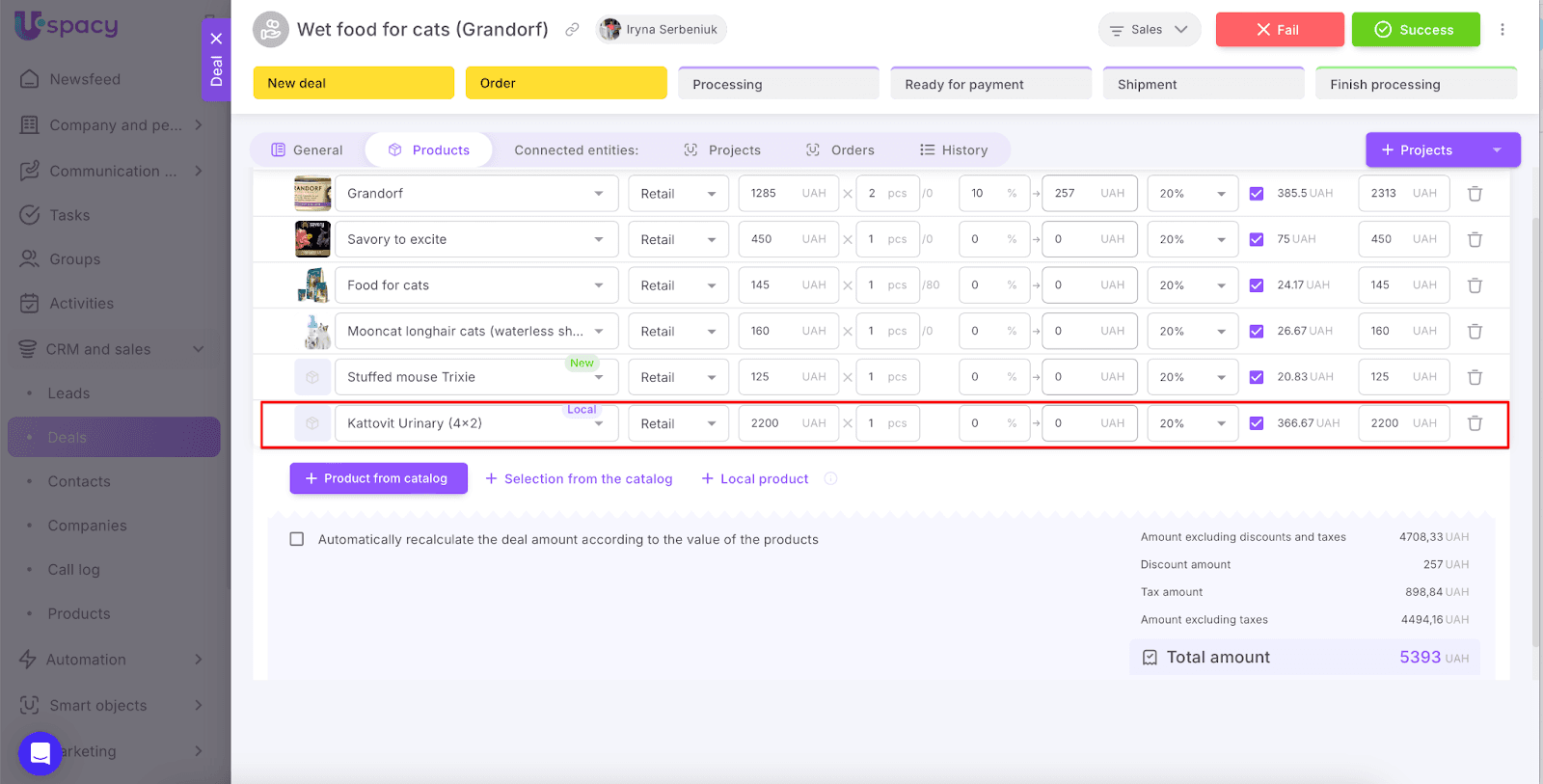Enable automatic deal amount recalculation checkbox
Viewport: 1543px width, 784px height.
click(x=297, y=539)
